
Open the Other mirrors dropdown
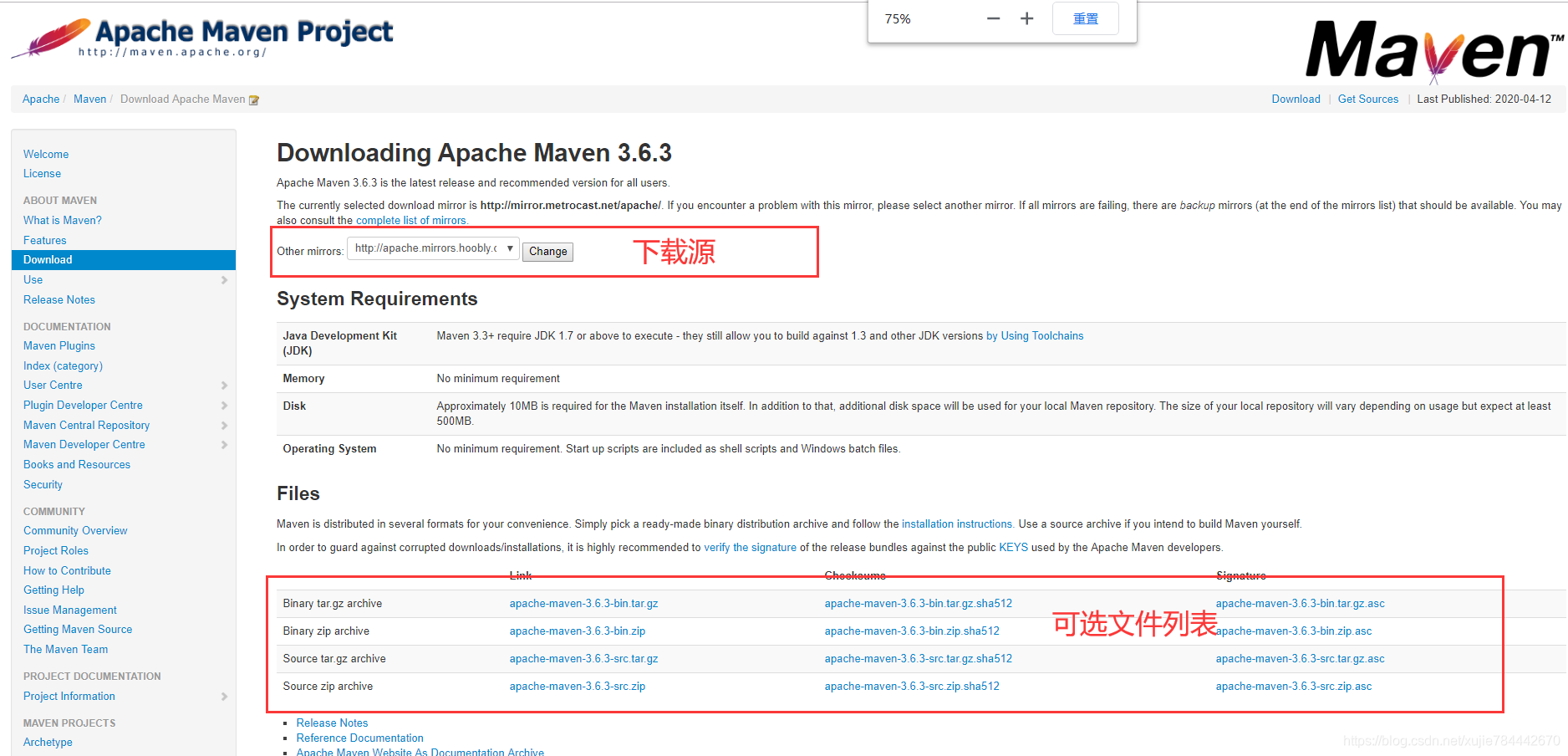pyautogui.click(x=434, y=248)
